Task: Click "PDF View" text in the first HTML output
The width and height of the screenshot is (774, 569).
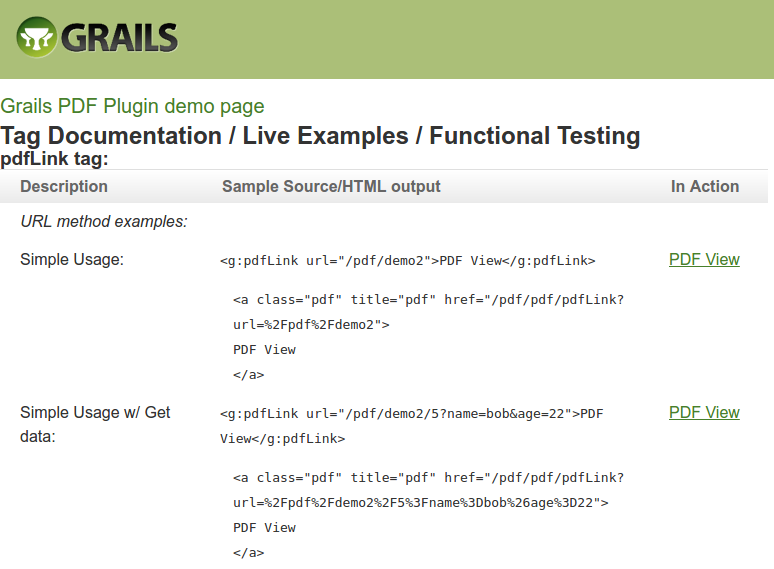Action: (264, 349)
